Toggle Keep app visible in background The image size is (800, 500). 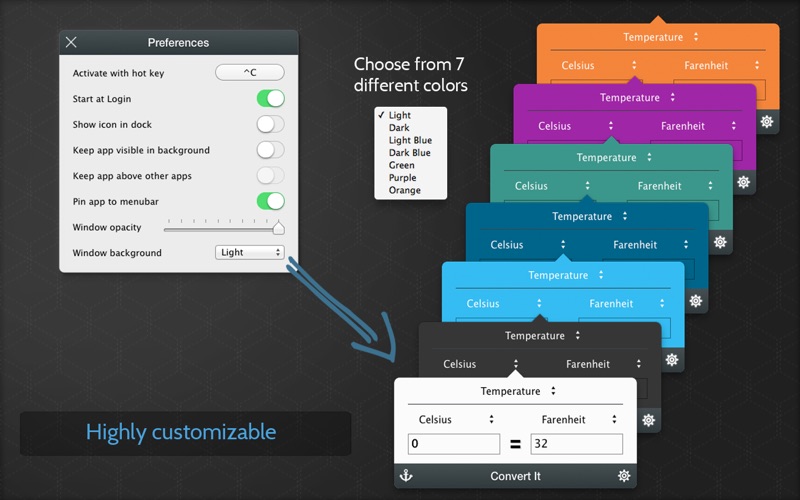tap(270, 150)
